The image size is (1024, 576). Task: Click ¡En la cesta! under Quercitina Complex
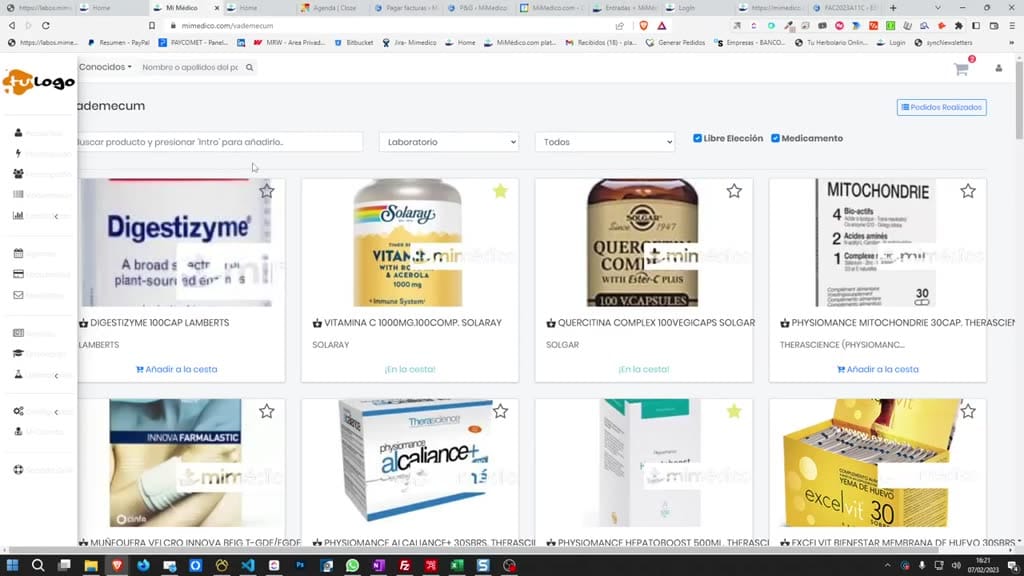pyautogui.click(x=643, y=369)
